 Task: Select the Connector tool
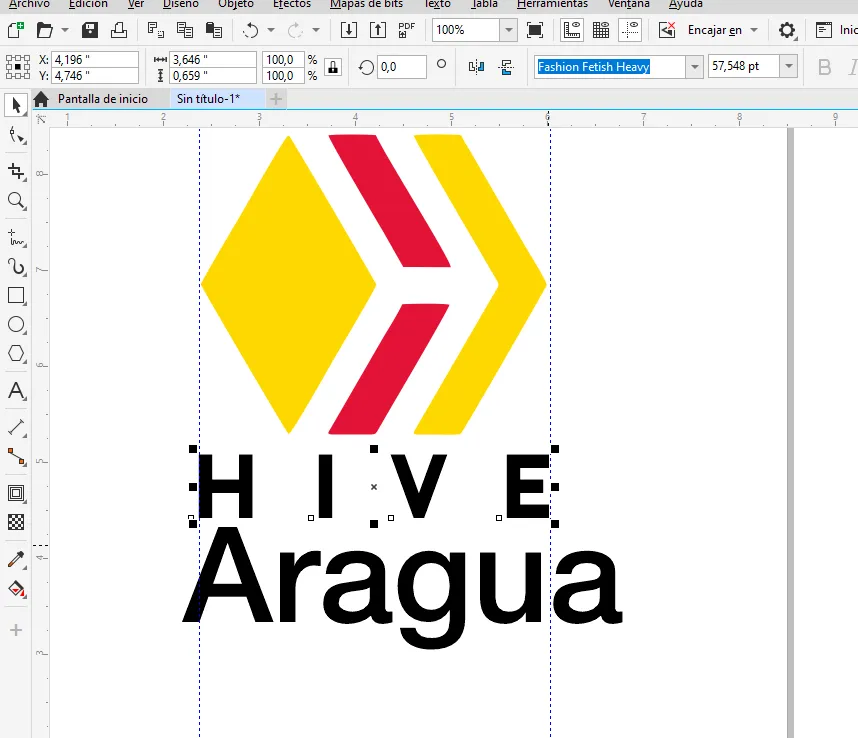pos(16,456)
